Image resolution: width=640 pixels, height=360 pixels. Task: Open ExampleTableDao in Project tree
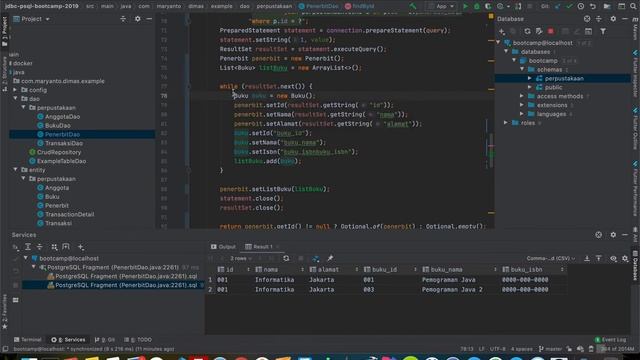point(61,161)
